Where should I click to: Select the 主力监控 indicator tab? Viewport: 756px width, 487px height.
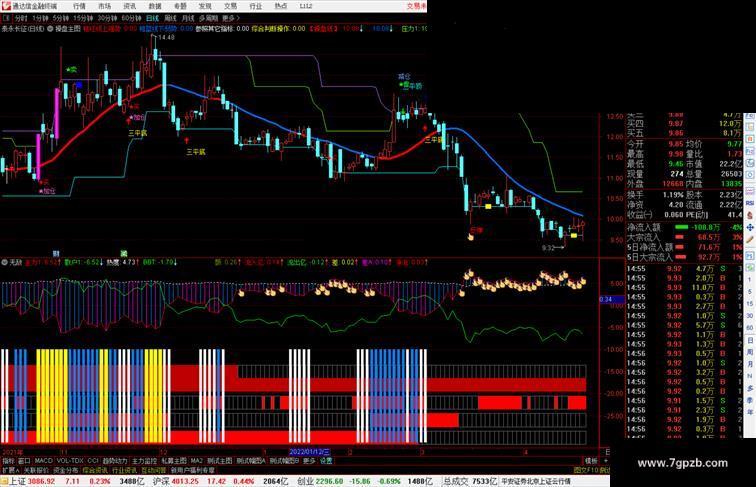(144, 461)
